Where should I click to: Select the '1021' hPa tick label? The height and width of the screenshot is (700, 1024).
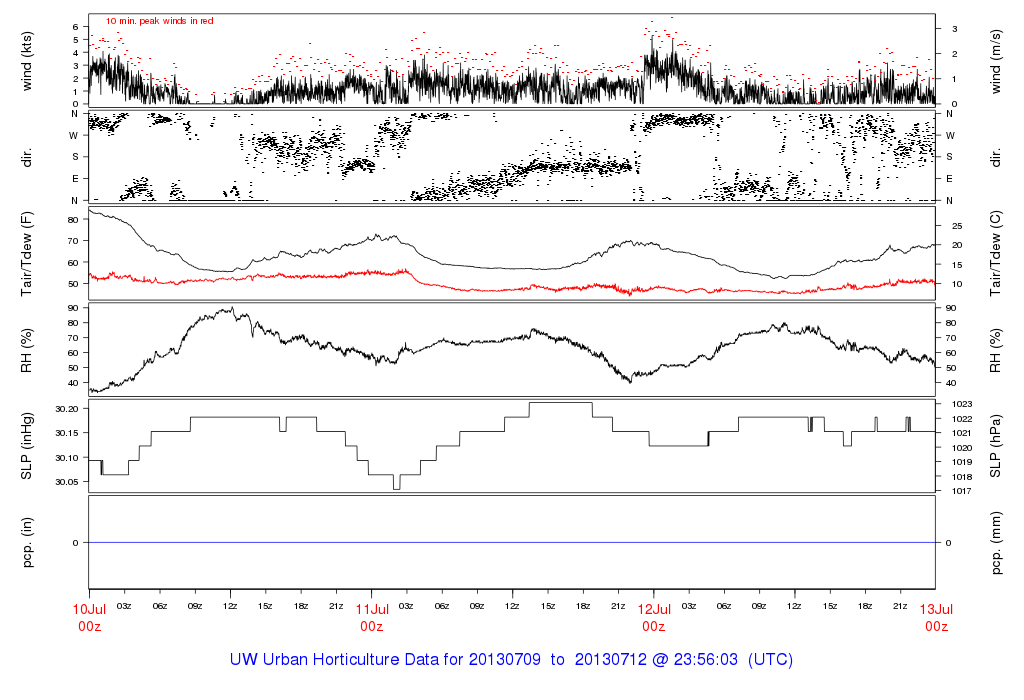coord(962,433)
